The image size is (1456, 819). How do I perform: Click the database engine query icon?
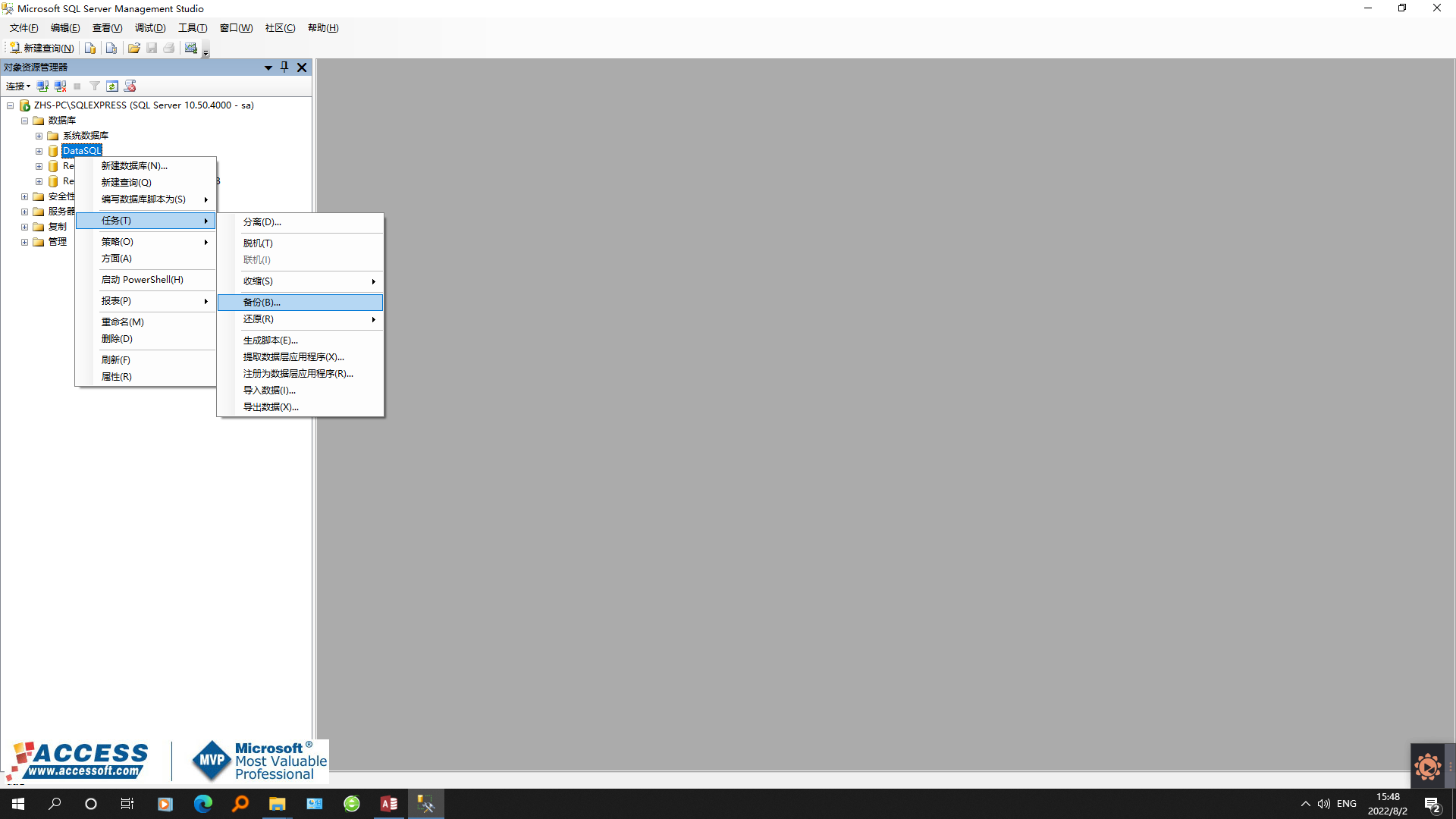pos(90,48)
